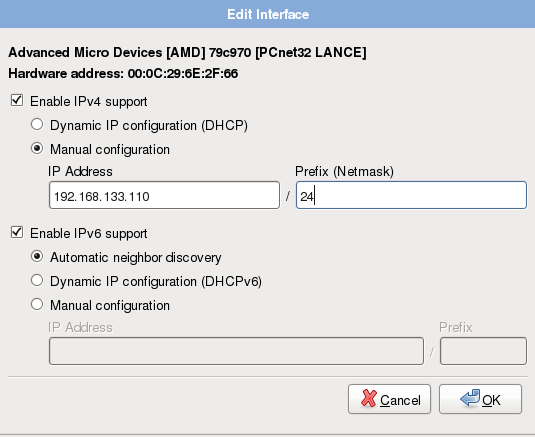Select IPv4 Manual configuration radio button
Viewport: 535px width, 437px height.
tap(37, 148)
